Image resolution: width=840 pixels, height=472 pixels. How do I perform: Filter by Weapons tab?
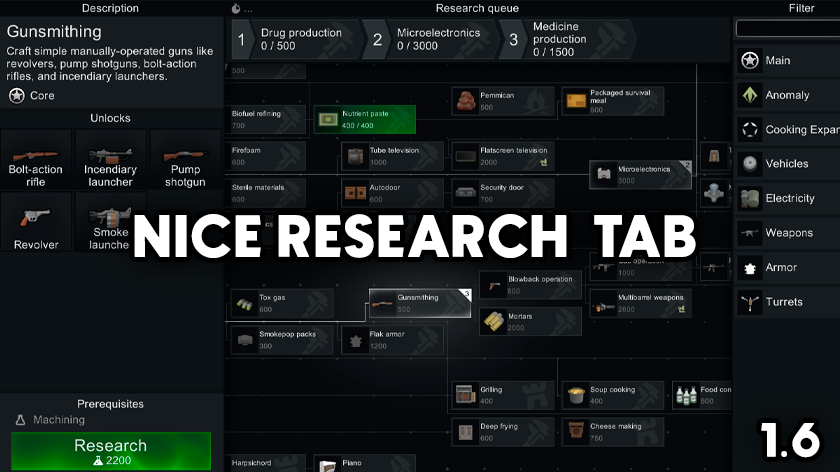788,233
